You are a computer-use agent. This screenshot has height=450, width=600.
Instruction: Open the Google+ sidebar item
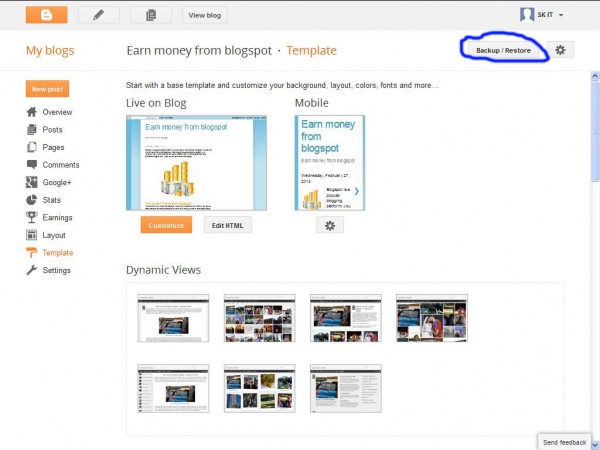click(57, 183)
